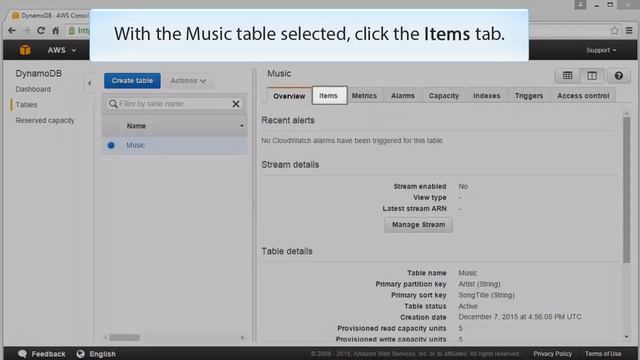Click the Table status 'Active' value
The width and height of the screenshot is (640, 360).
468,306
